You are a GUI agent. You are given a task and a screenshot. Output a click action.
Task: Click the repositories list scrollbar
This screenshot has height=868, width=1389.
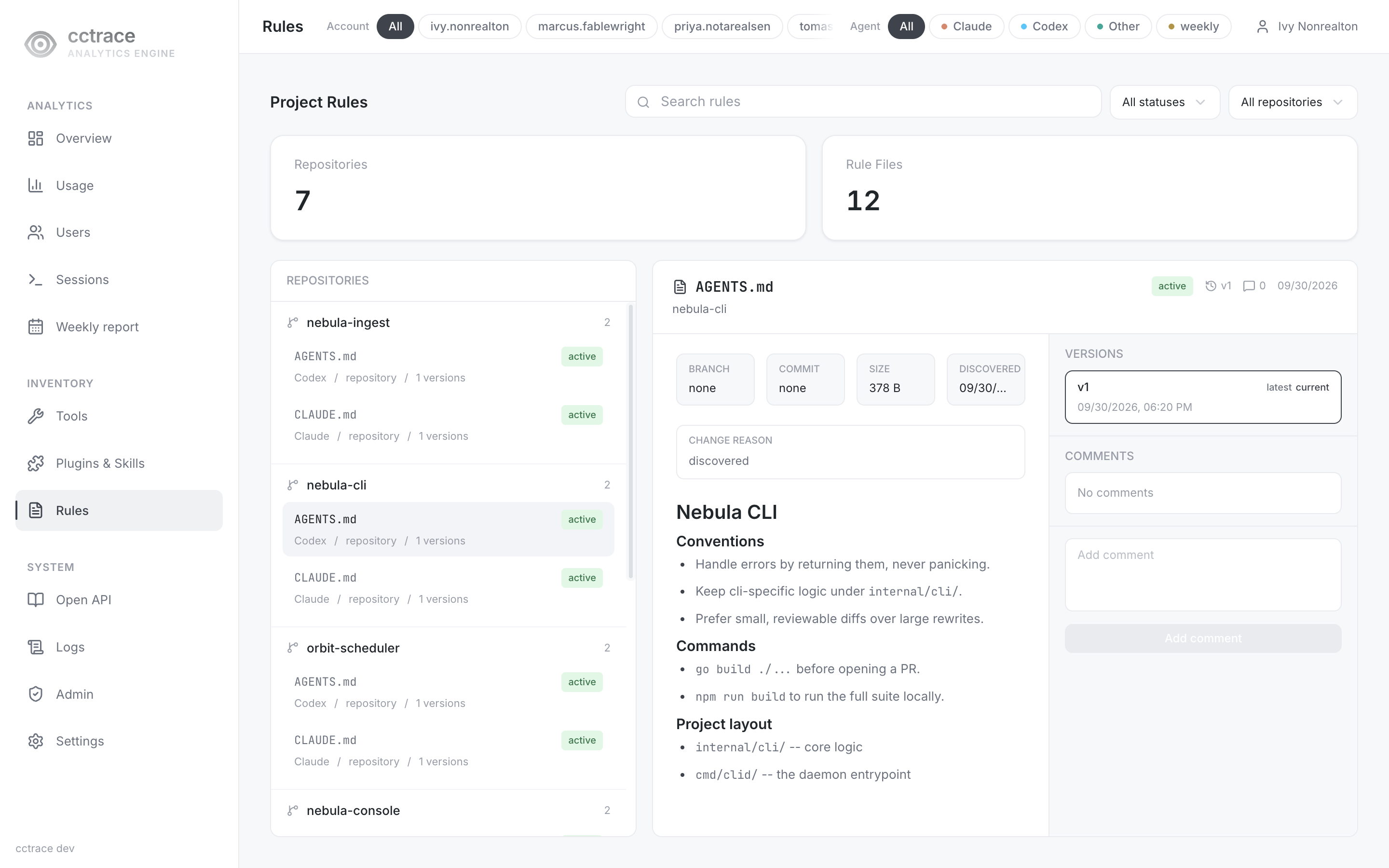coord(631,442)
